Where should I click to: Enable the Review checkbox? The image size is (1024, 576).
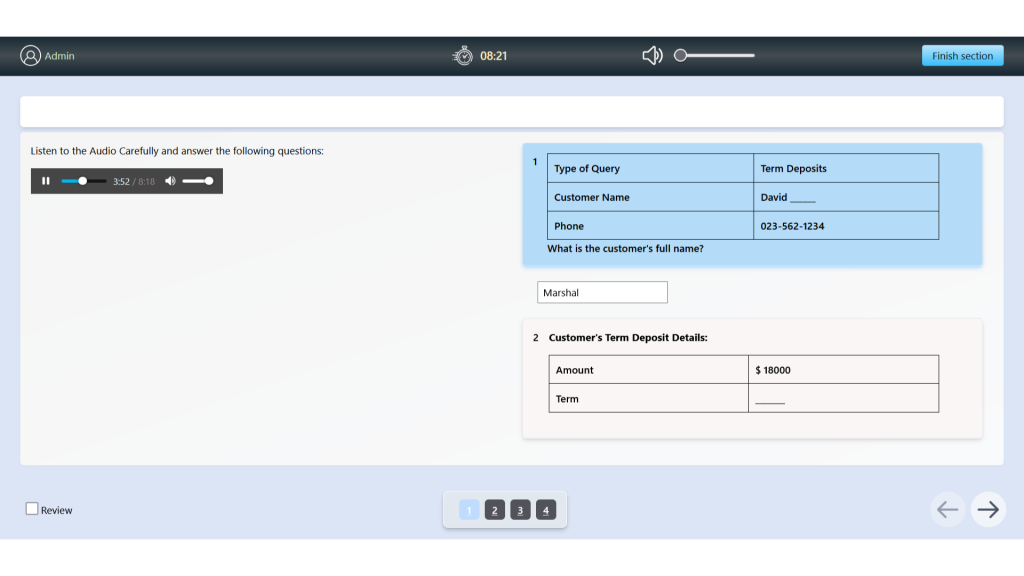(32, 509)
